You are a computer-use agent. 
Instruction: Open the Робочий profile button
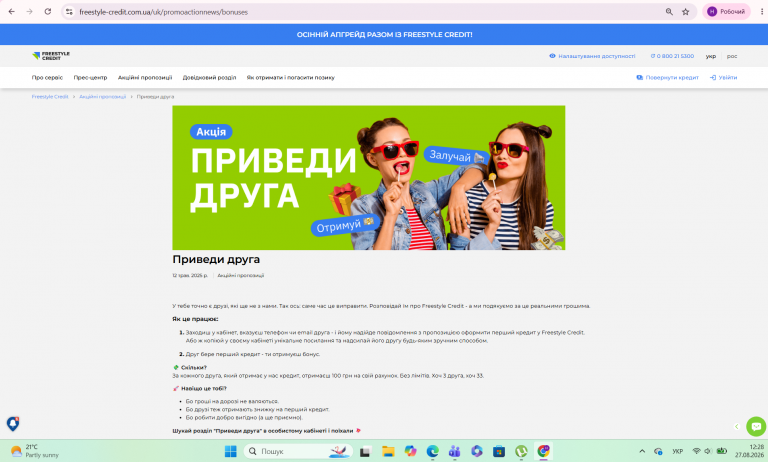point(726,12)
